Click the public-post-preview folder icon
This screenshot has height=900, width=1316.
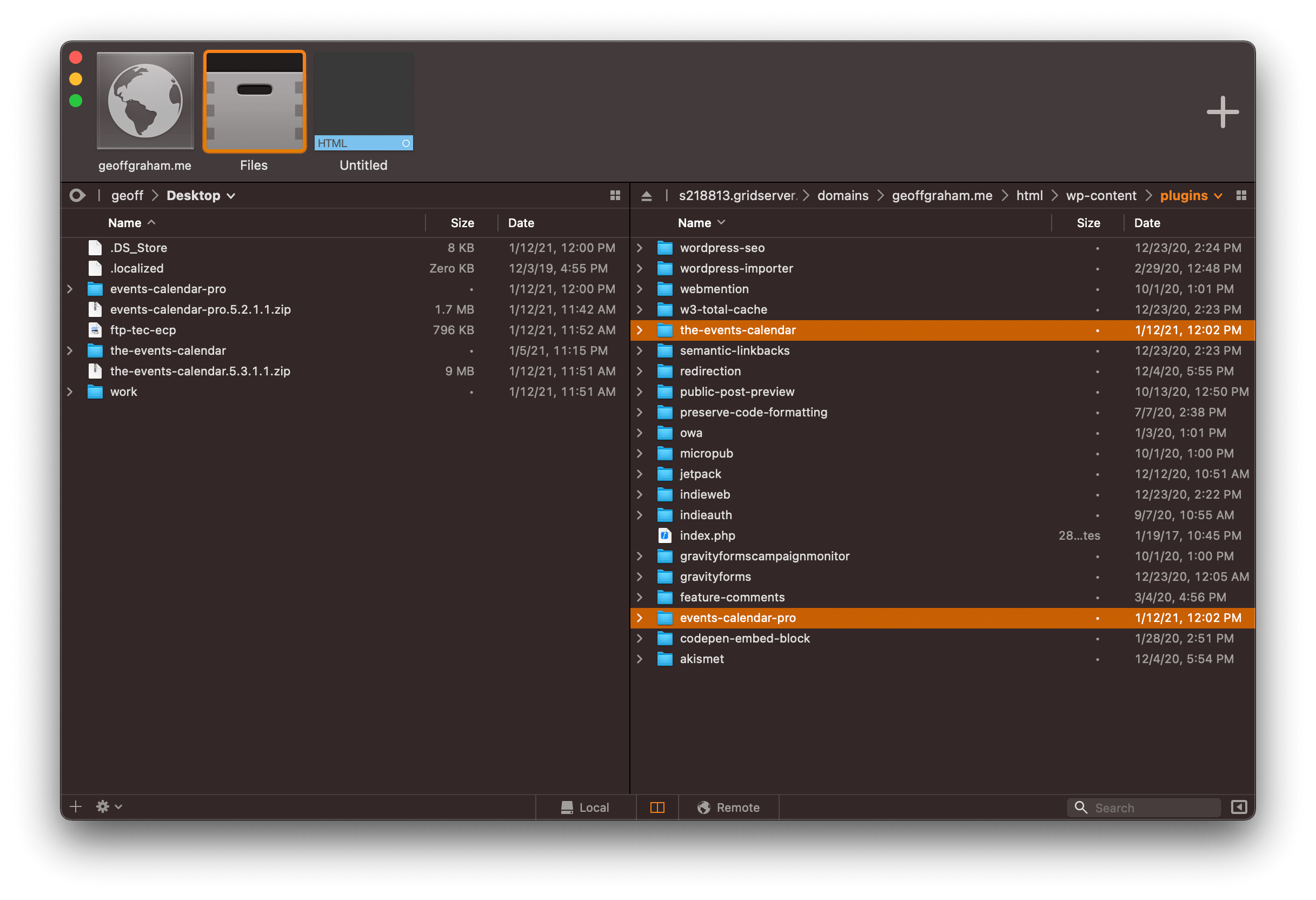coord(665,392)
